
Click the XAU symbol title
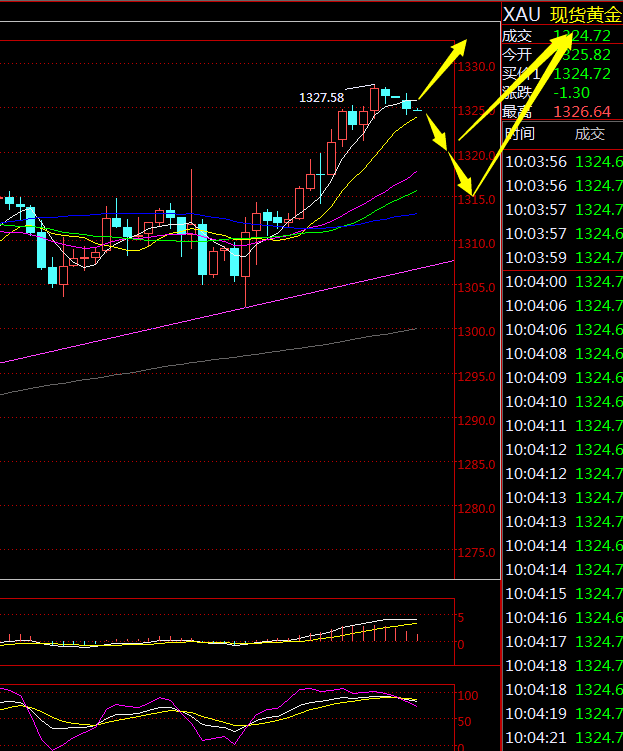(522, 14)
